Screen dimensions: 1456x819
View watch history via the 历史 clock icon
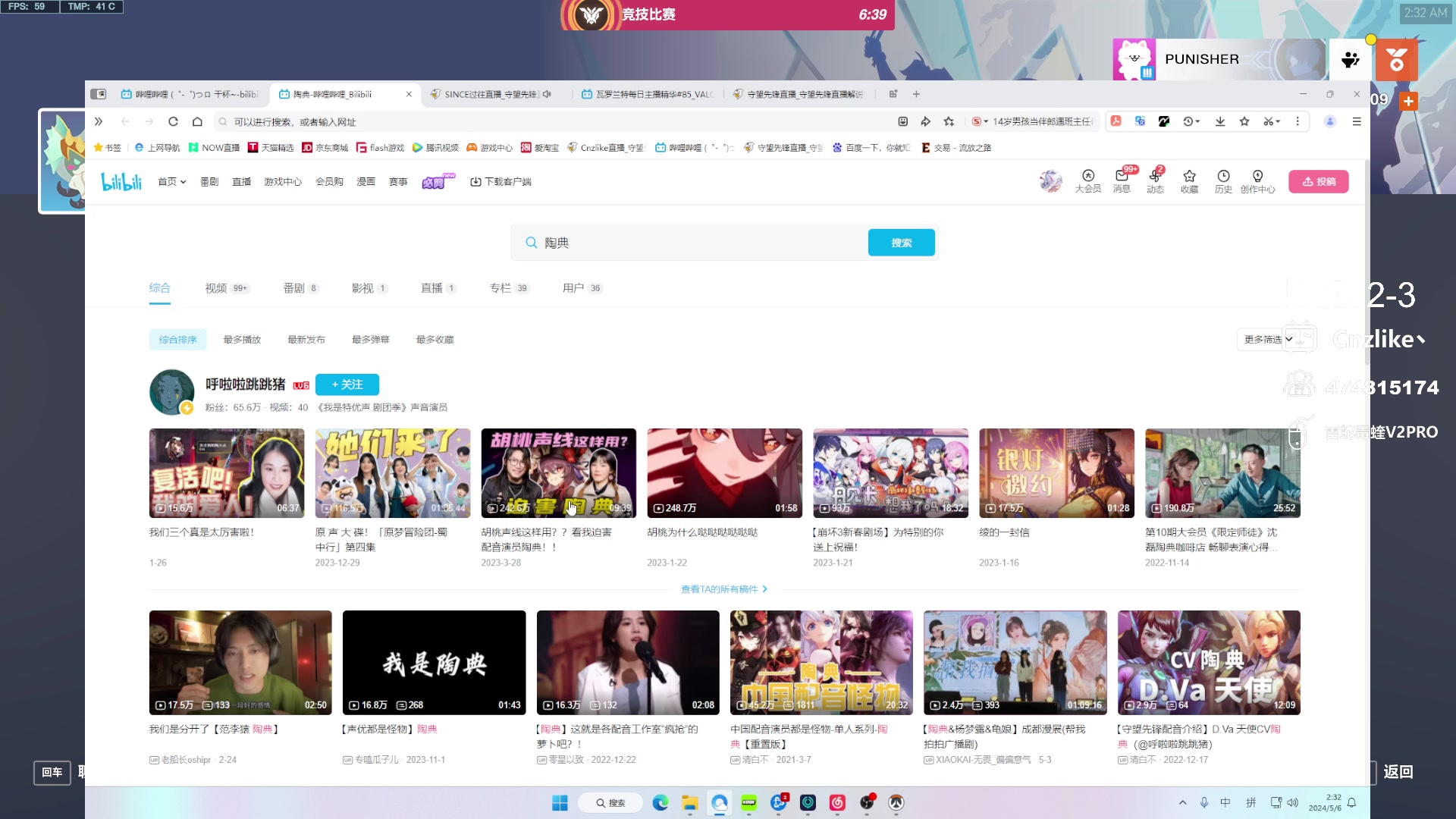[1222, 181]
